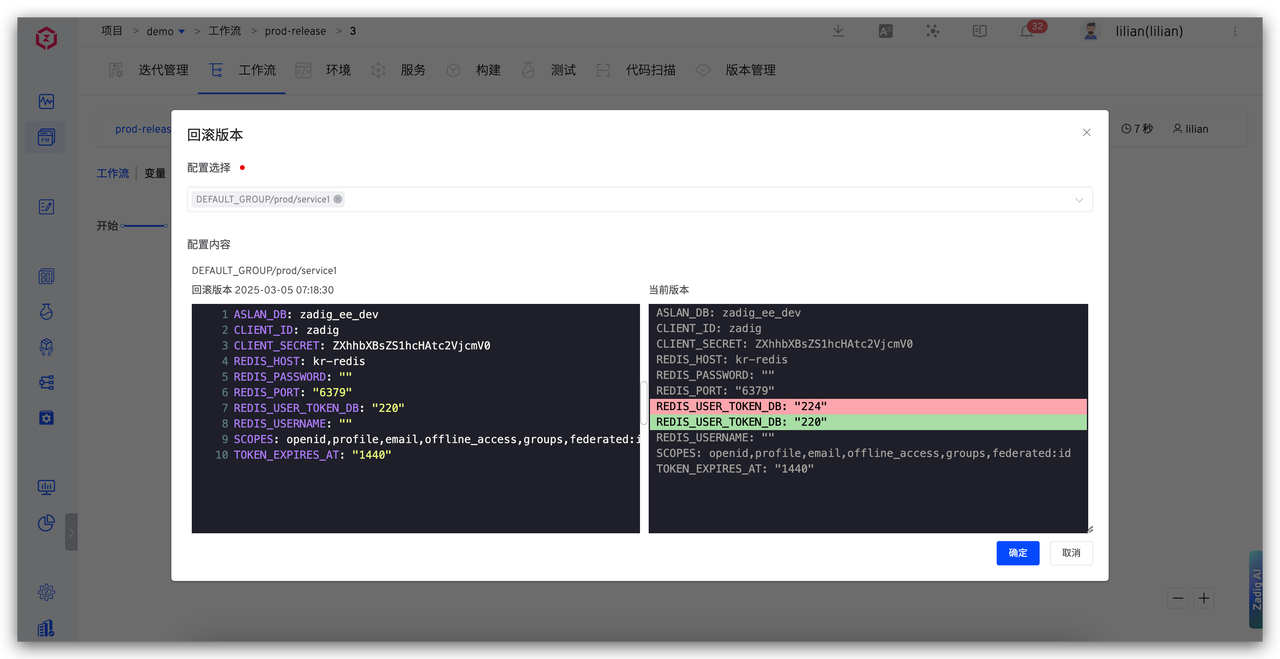Remove DEFAULT_GROUP/prod/service1 tag from selection
This screenshot has height=659, width=1280.
(338, 199)
